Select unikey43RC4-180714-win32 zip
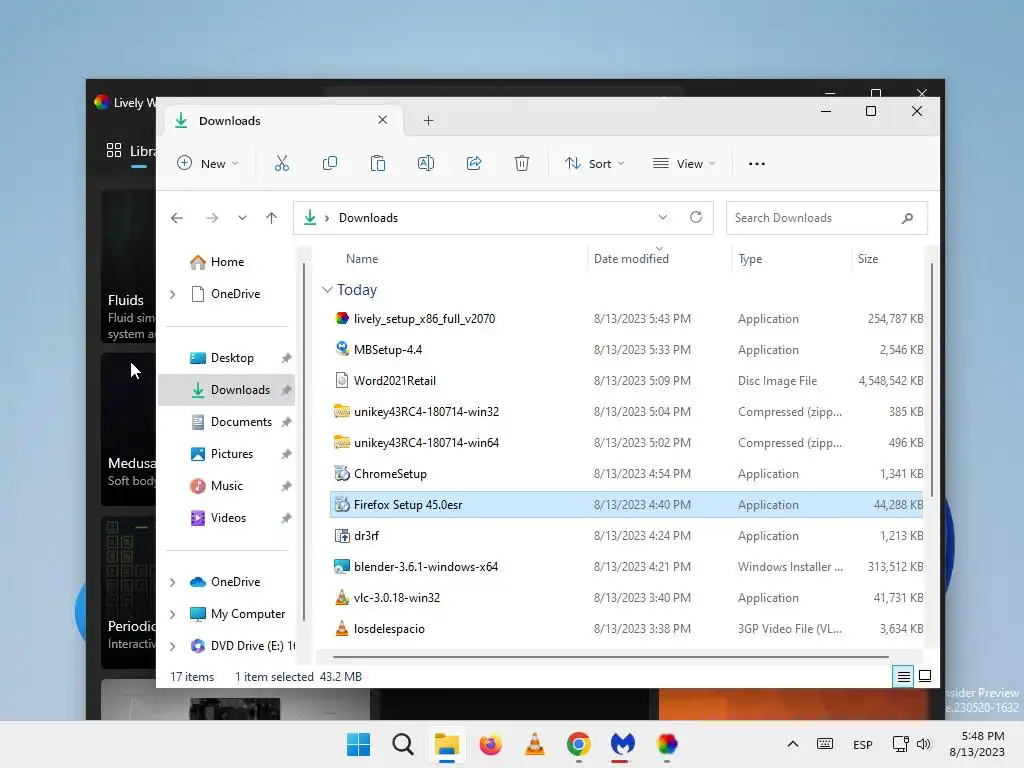The image size is (1024, 768). 627,412
